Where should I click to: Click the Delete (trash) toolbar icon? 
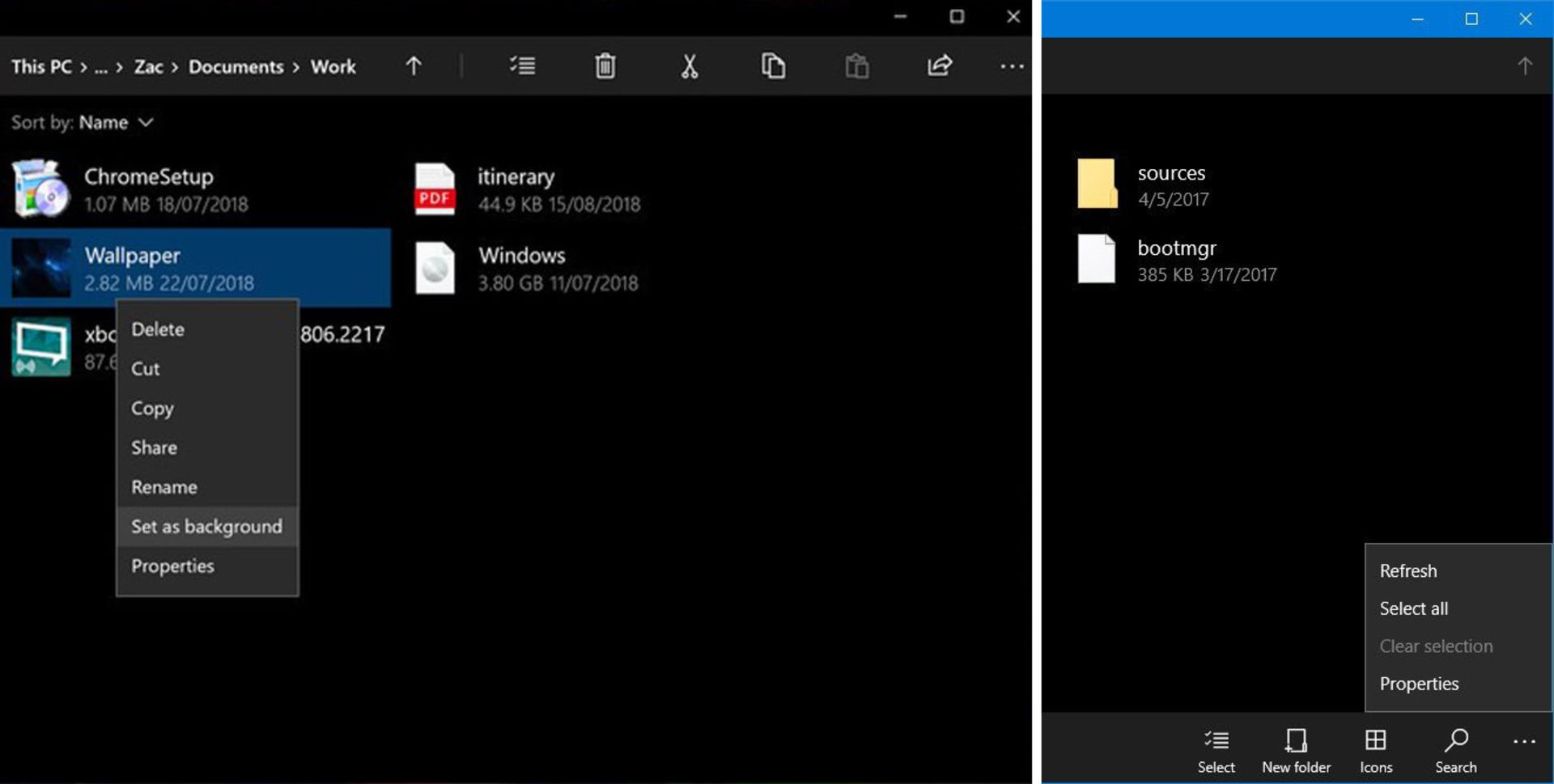[x=605, y=66]
